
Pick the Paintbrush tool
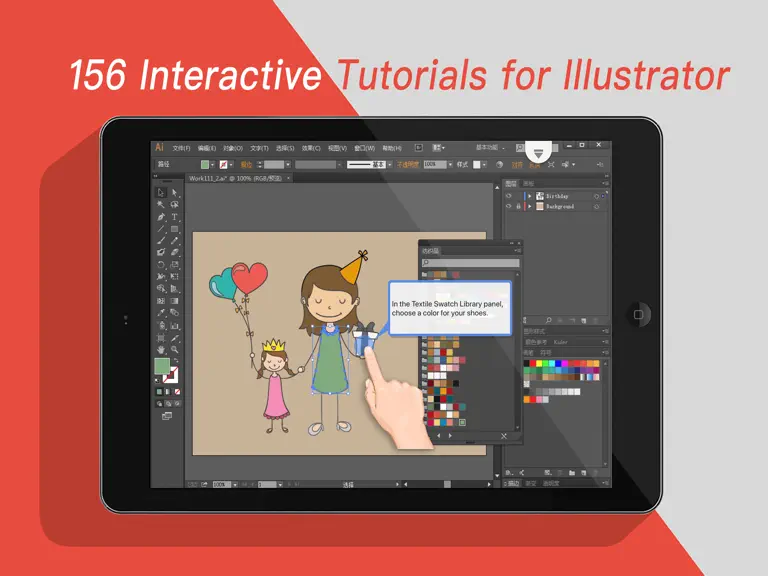[161, 240]
